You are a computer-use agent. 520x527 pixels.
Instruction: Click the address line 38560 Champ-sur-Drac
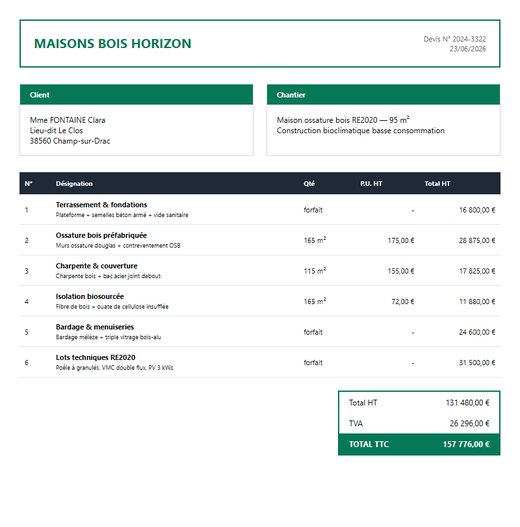point(70,141)
